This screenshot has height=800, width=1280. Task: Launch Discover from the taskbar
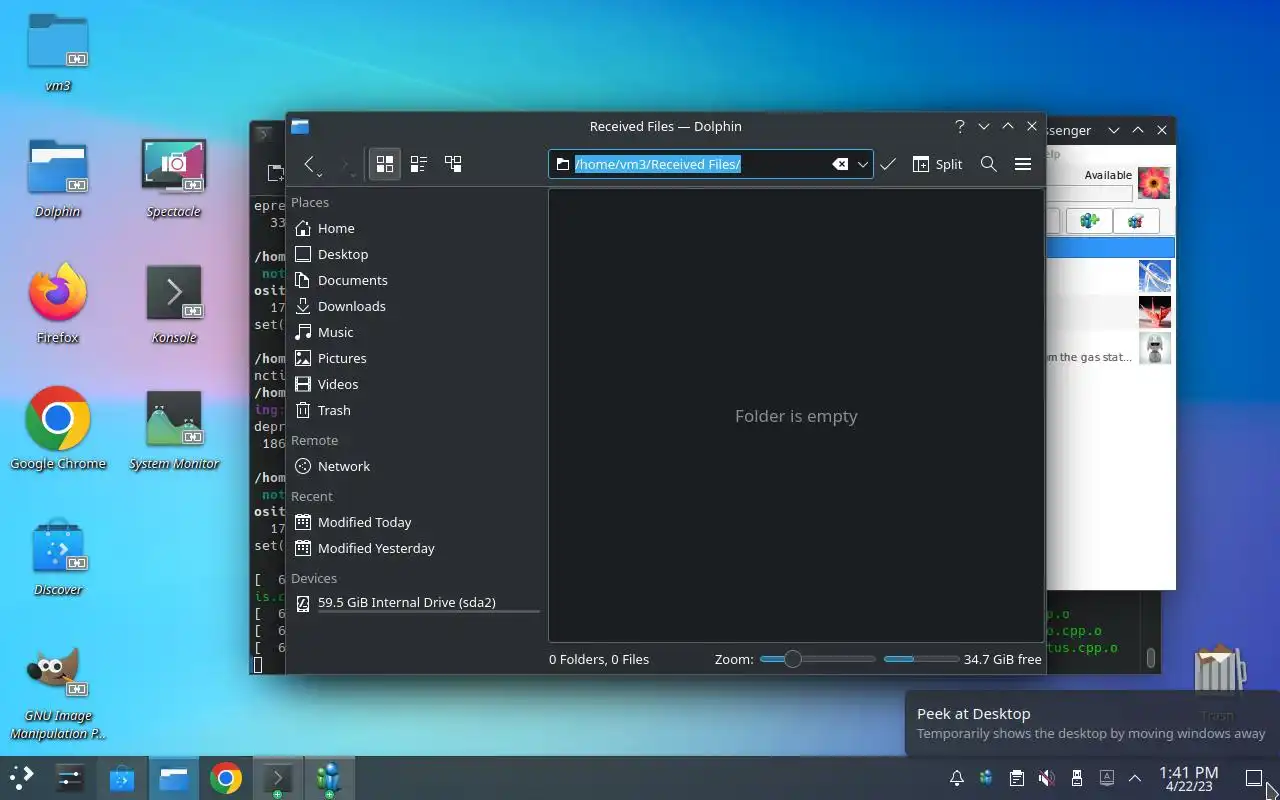122,778
